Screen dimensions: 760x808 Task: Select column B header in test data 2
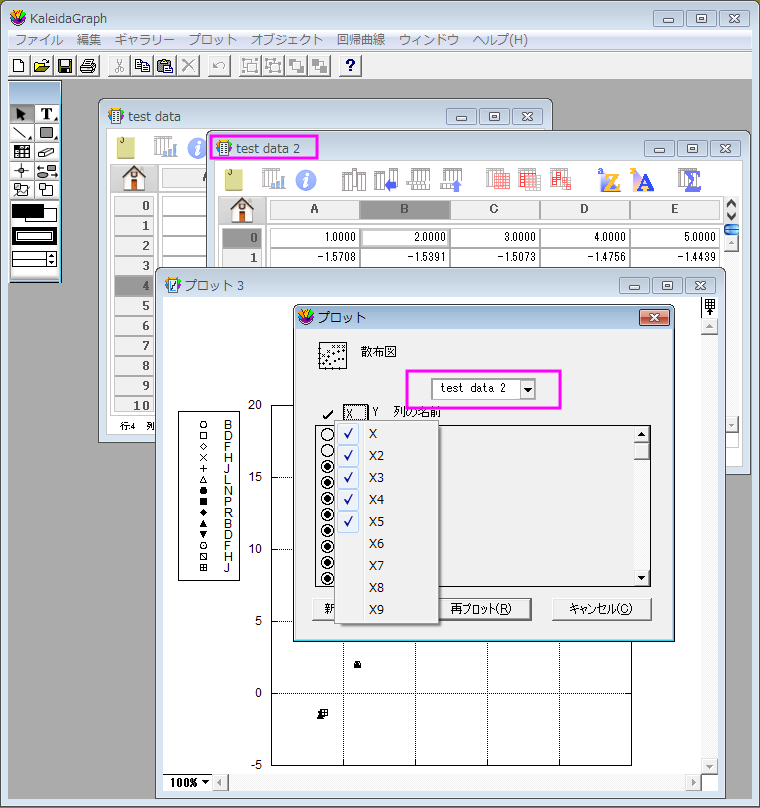pos(404,209)
